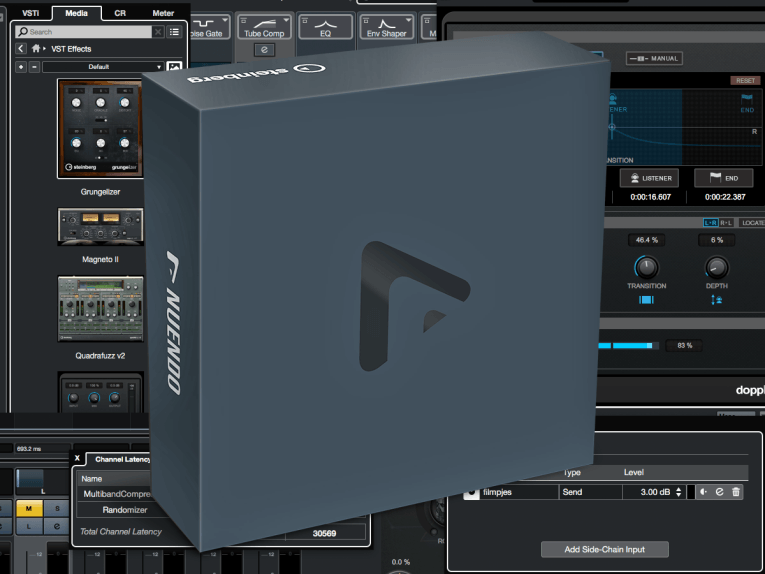Click the Env Shaper strip module

386,27
